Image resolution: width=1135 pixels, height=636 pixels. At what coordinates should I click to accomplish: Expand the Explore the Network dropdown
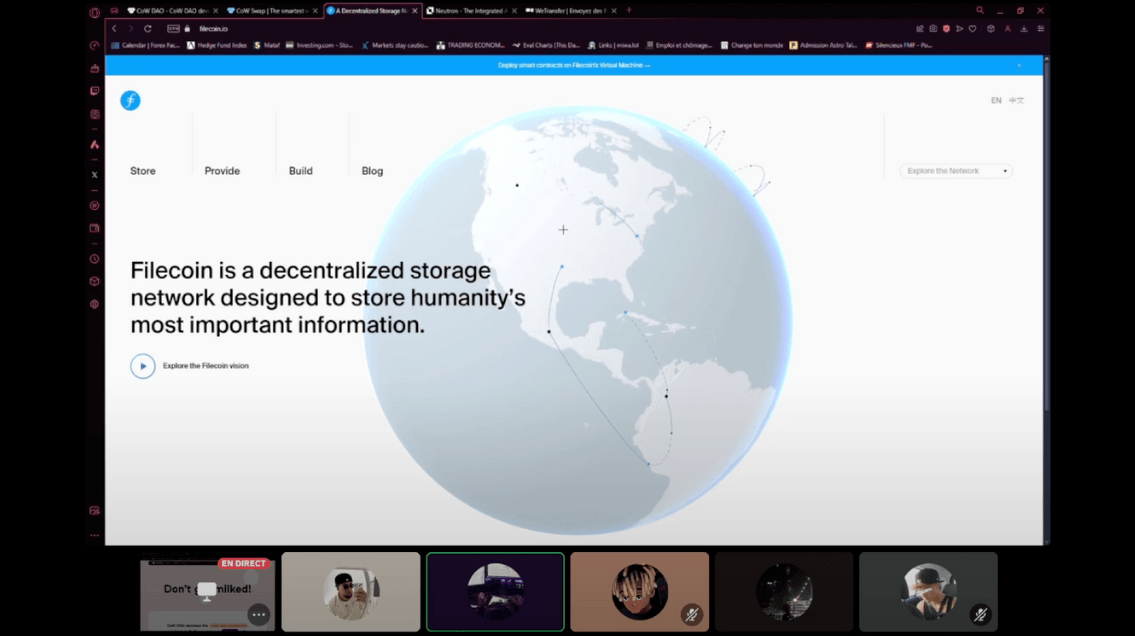click(956, 171)
